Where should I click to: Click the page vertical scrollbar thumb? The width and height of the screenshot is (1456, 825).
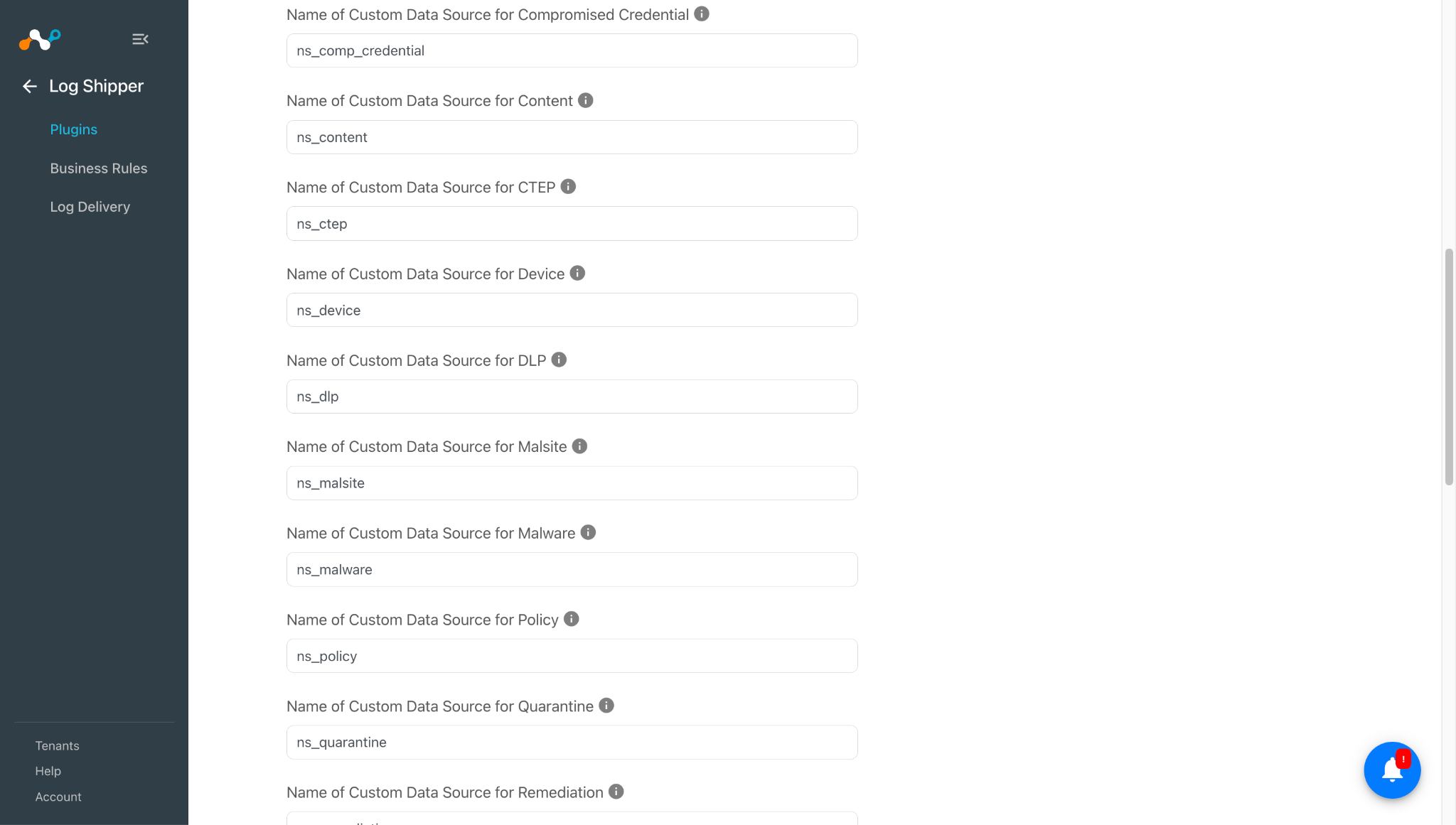1449,367
